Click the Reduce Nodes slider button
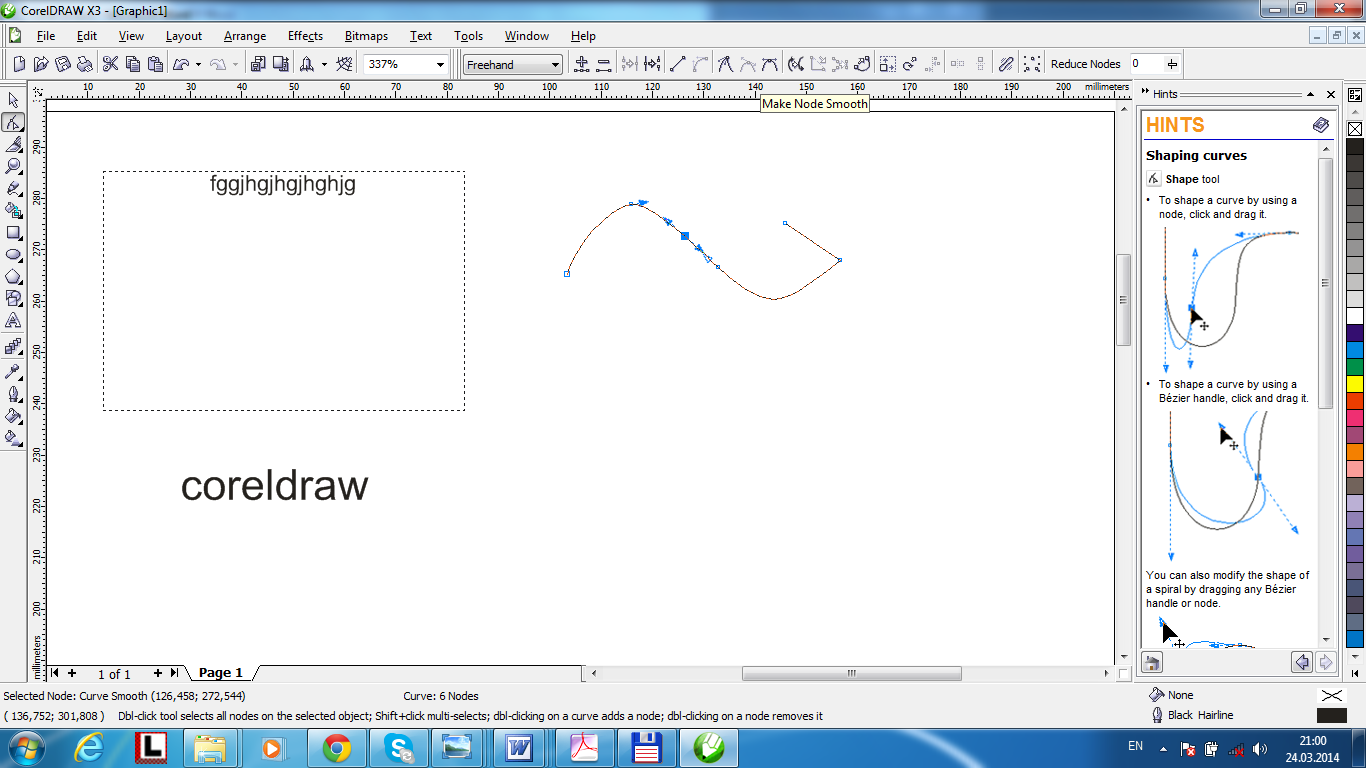Screen dimensions: 1366x768 1172,64
